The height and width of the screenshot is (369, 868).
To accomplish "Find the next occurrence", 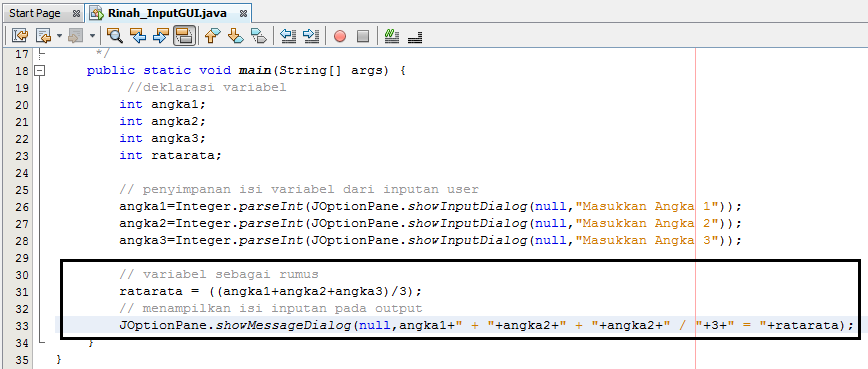I will pyautogui.click(x=161, y=36).
